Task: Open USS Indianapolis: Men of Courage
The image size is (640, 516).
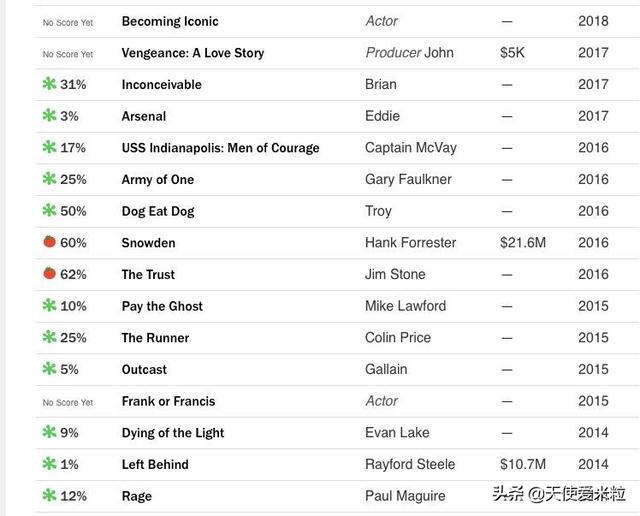Action: (x=220, y=148)
